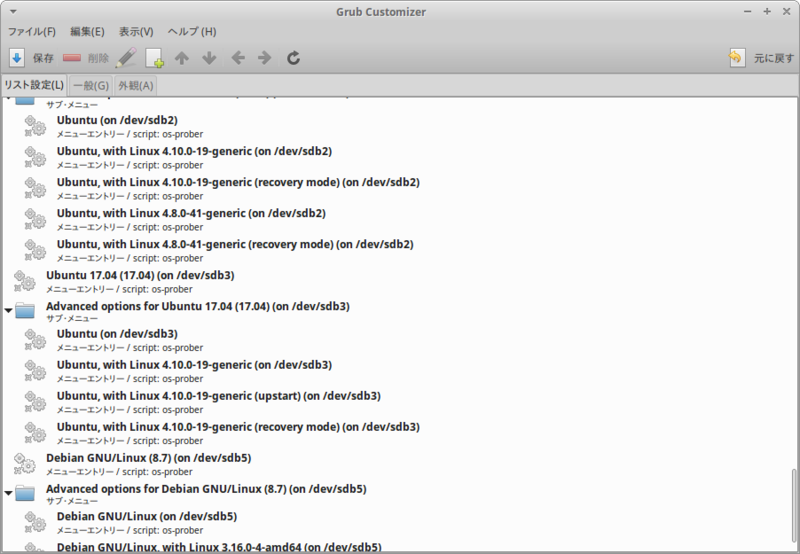The width and height of the screenshot is (800, 554).
Task: Click the move-up arrow icon
Action: tap(182, 58)
